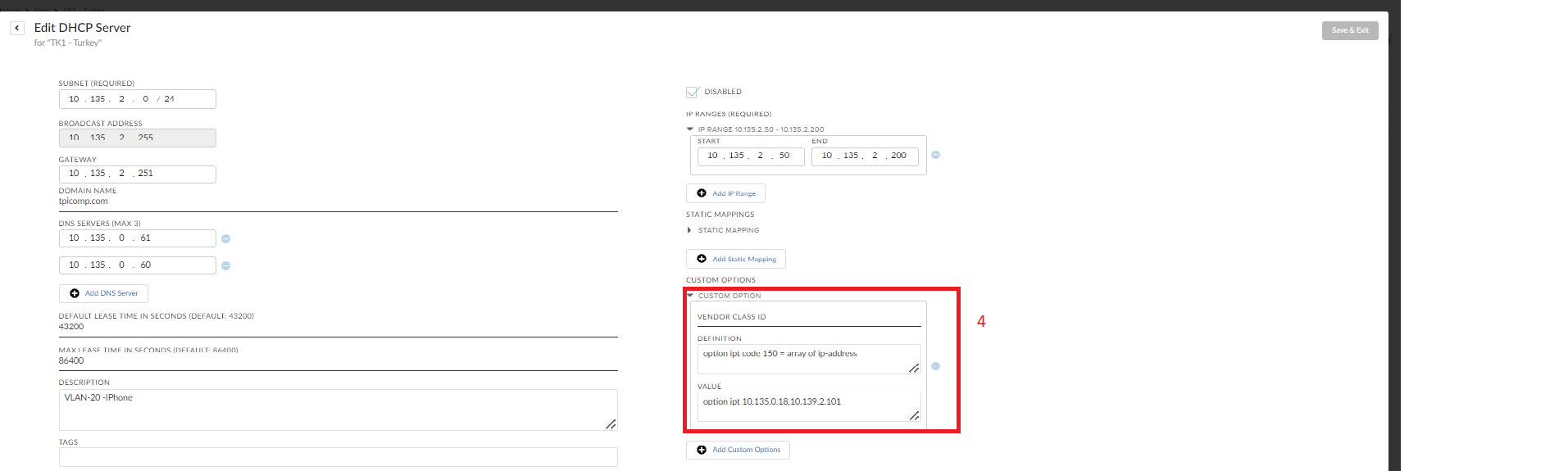Click the Value text area resize handle
Viewport: 1568px width, 471px height.
914,416
